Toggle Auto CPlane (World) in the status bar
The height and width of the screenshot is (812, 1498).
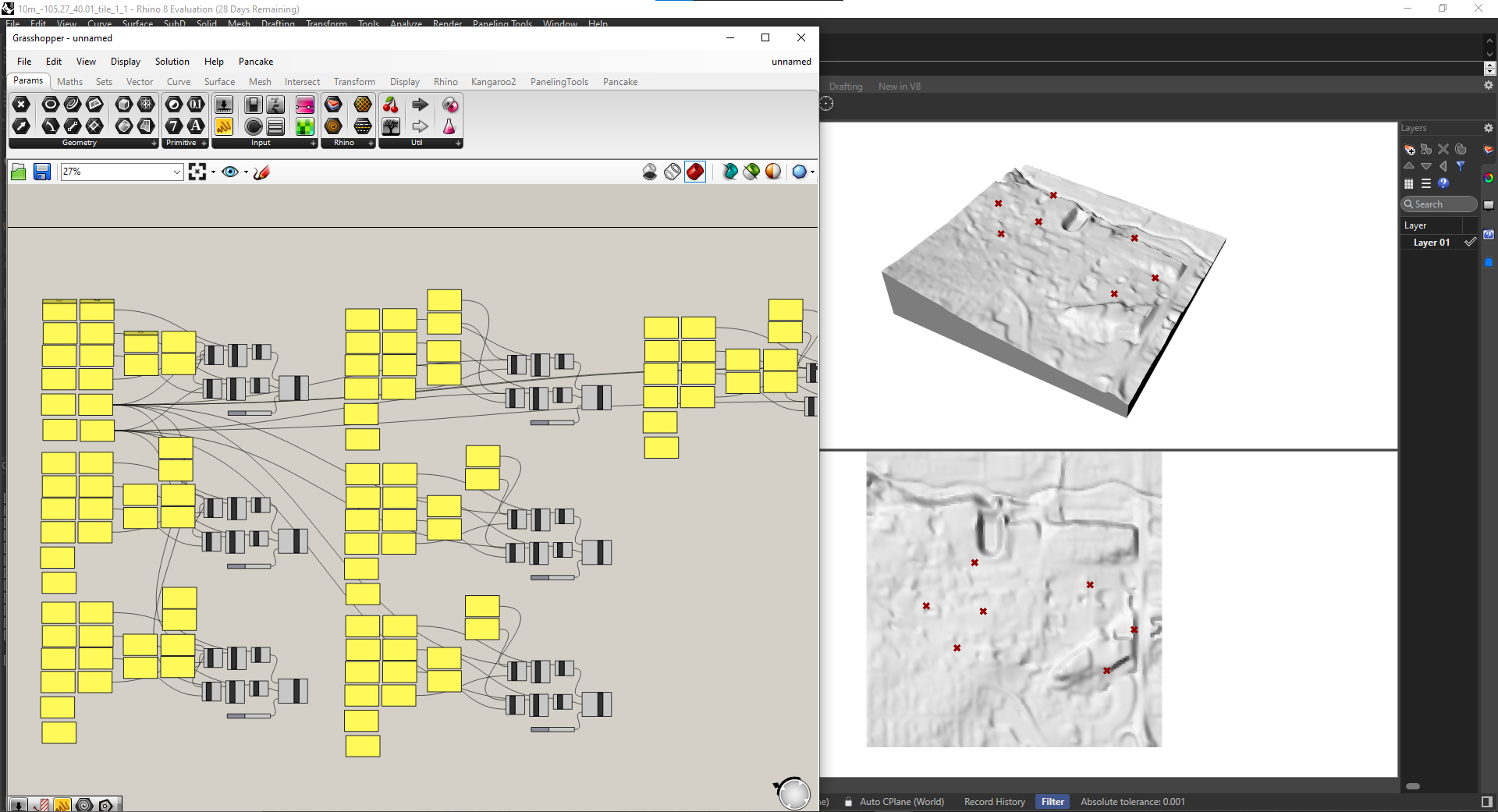pyautogui.click(x=901, y=802)
